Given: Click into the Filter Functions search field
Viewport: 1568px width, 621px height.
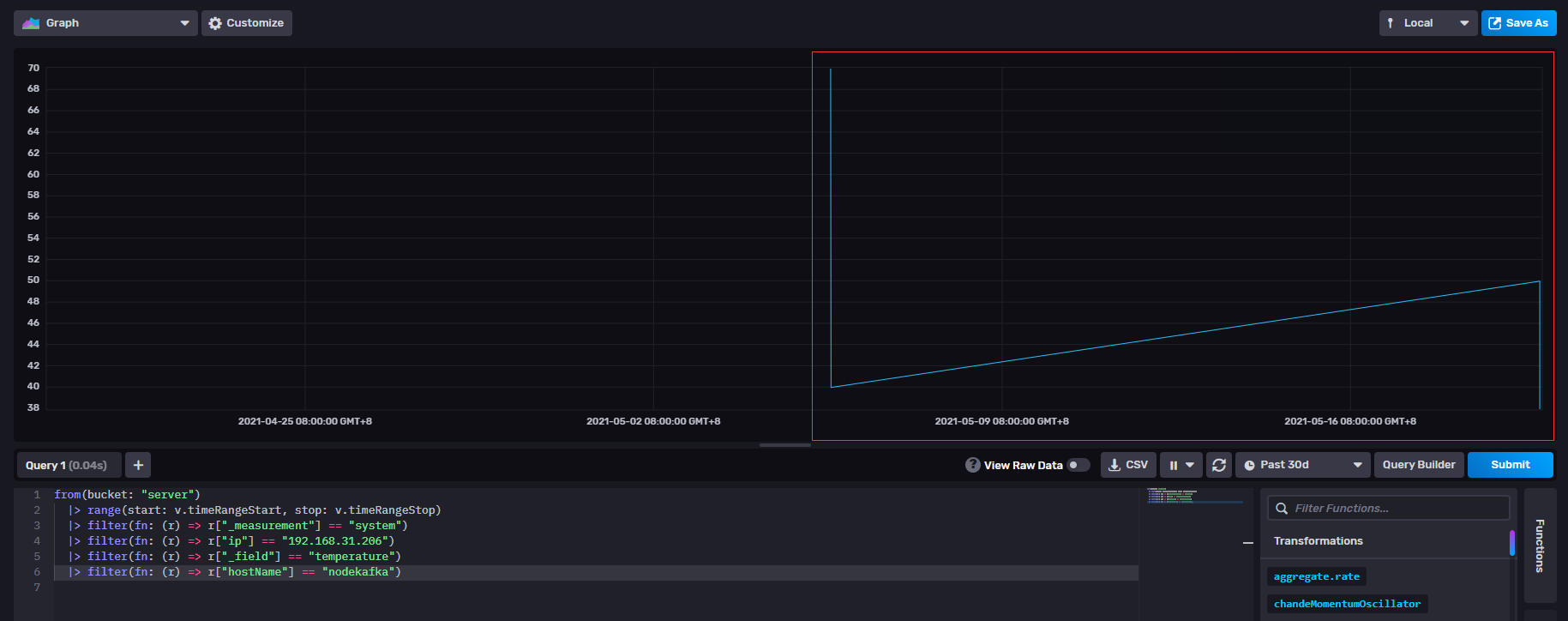Looking at the screenshot, I should pyautogui.click(x=1397, y=509).
